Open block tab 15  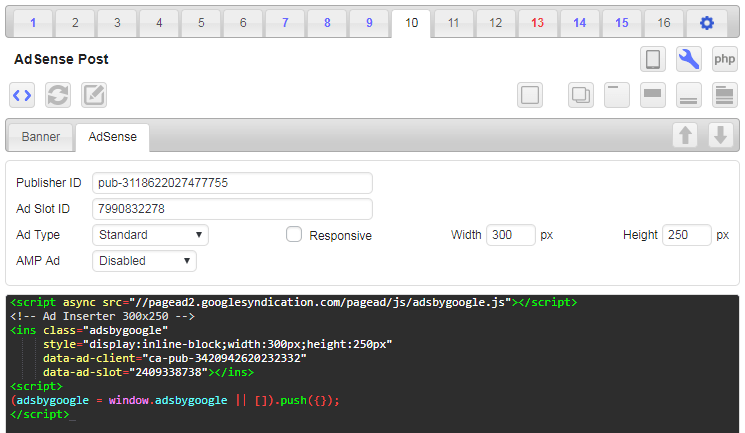[x=621, y=23]
